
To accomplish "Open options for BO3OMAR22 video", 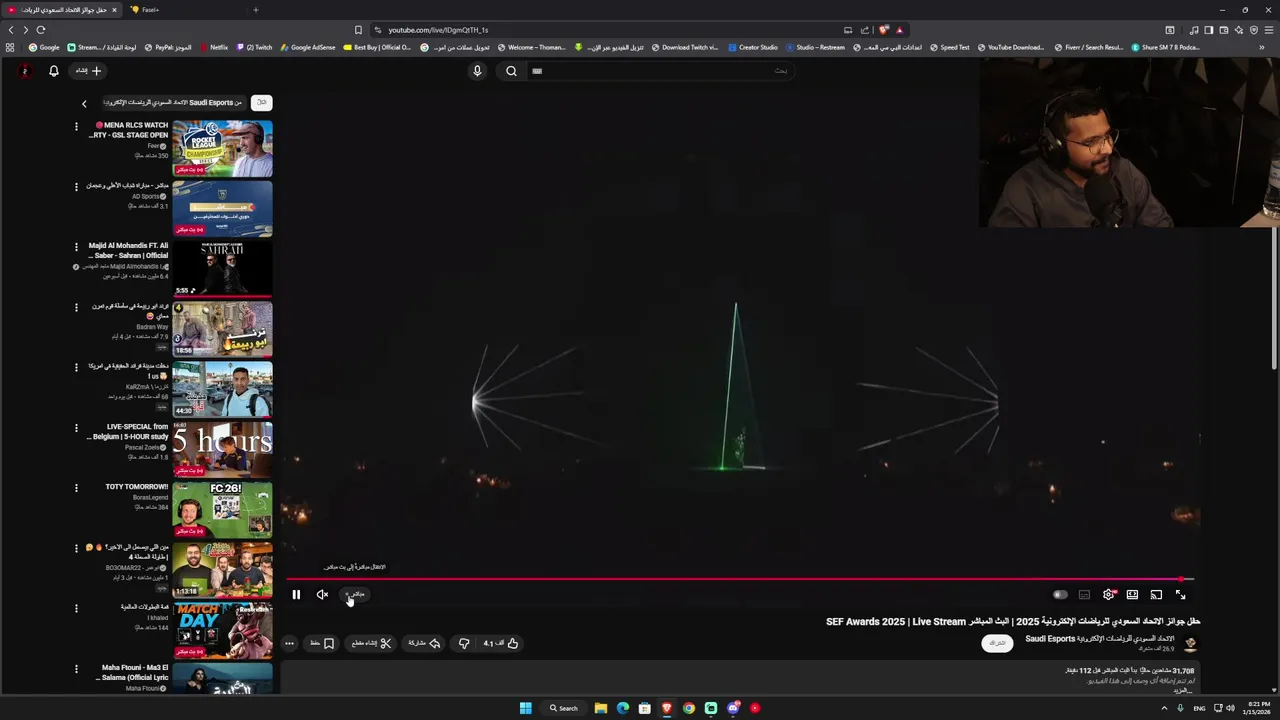I will [x=76, y=548].
